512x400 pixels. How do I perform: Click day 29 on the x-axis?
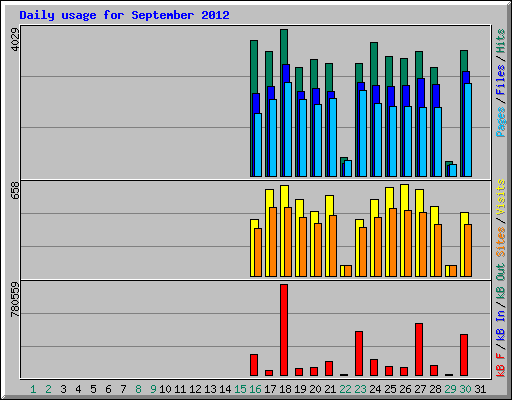coord(450,389)
